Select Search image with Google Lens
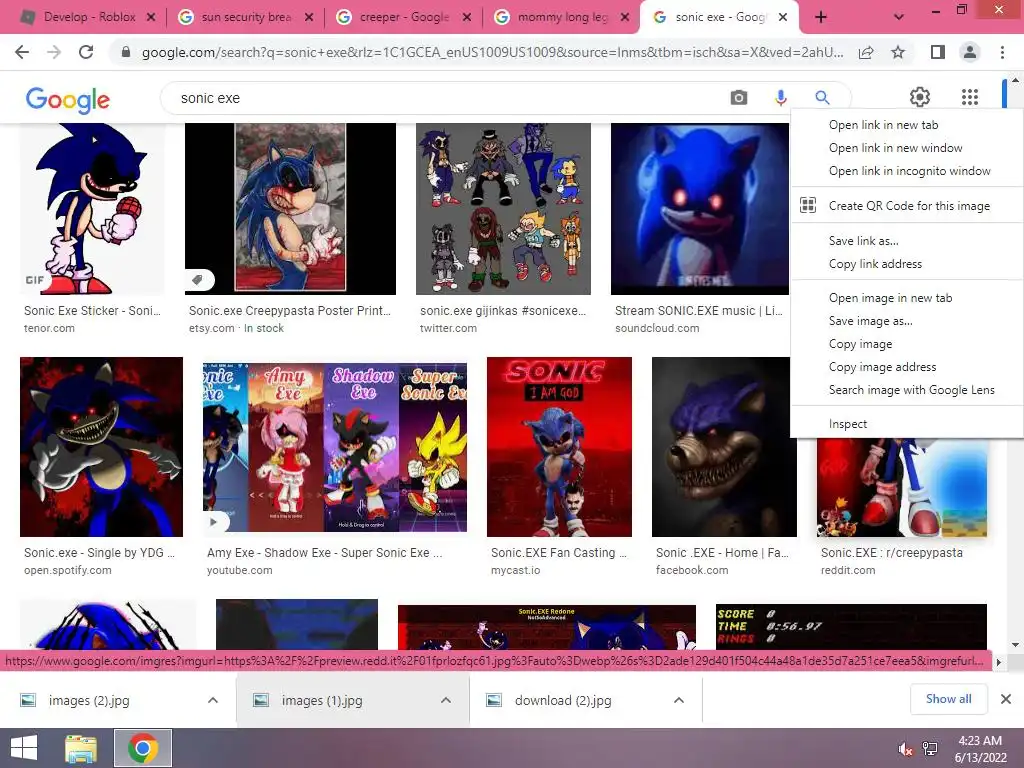This screenshot has width=1024, height=768. (x=906, y=390)
